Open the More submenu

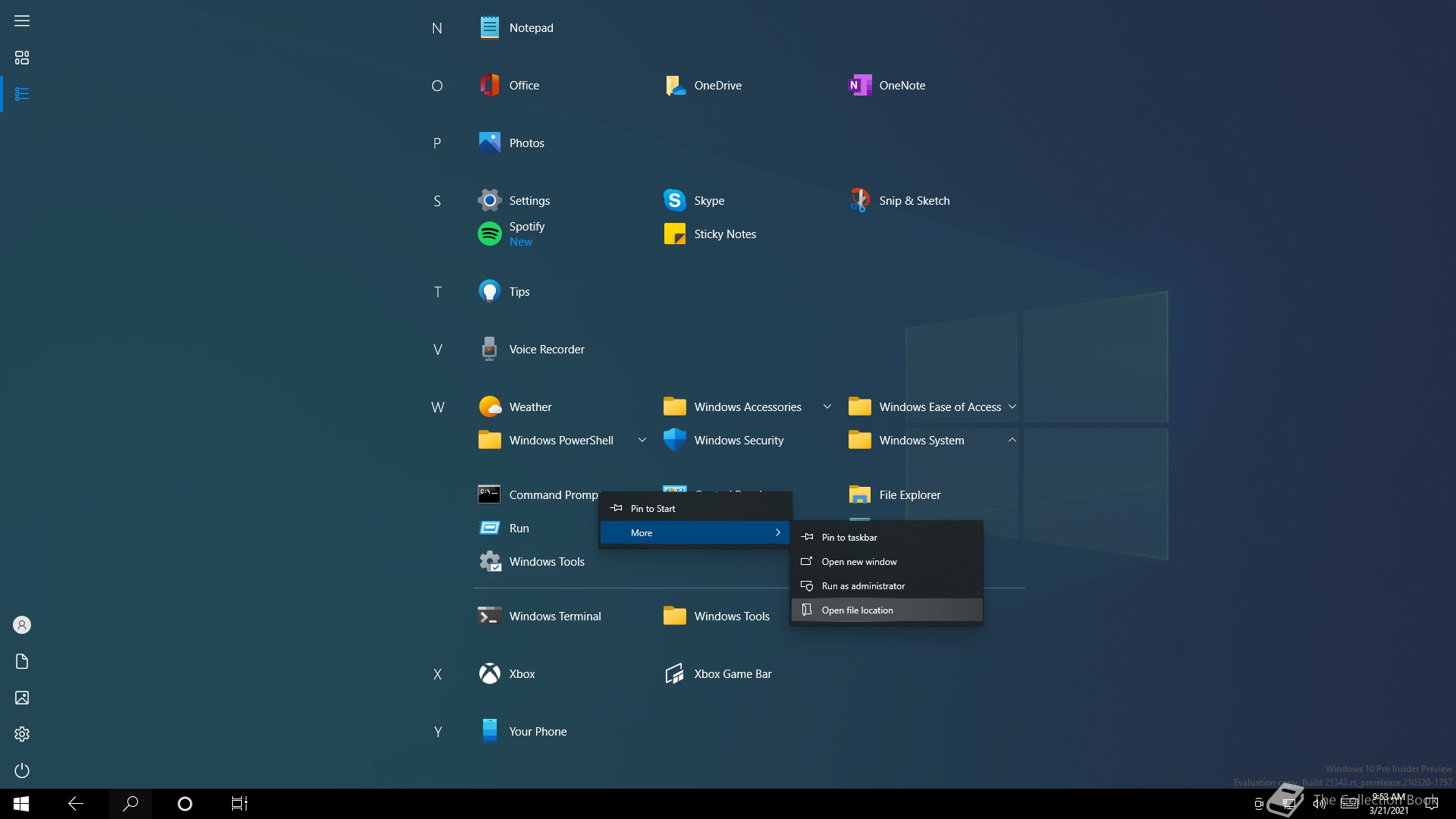695,533
